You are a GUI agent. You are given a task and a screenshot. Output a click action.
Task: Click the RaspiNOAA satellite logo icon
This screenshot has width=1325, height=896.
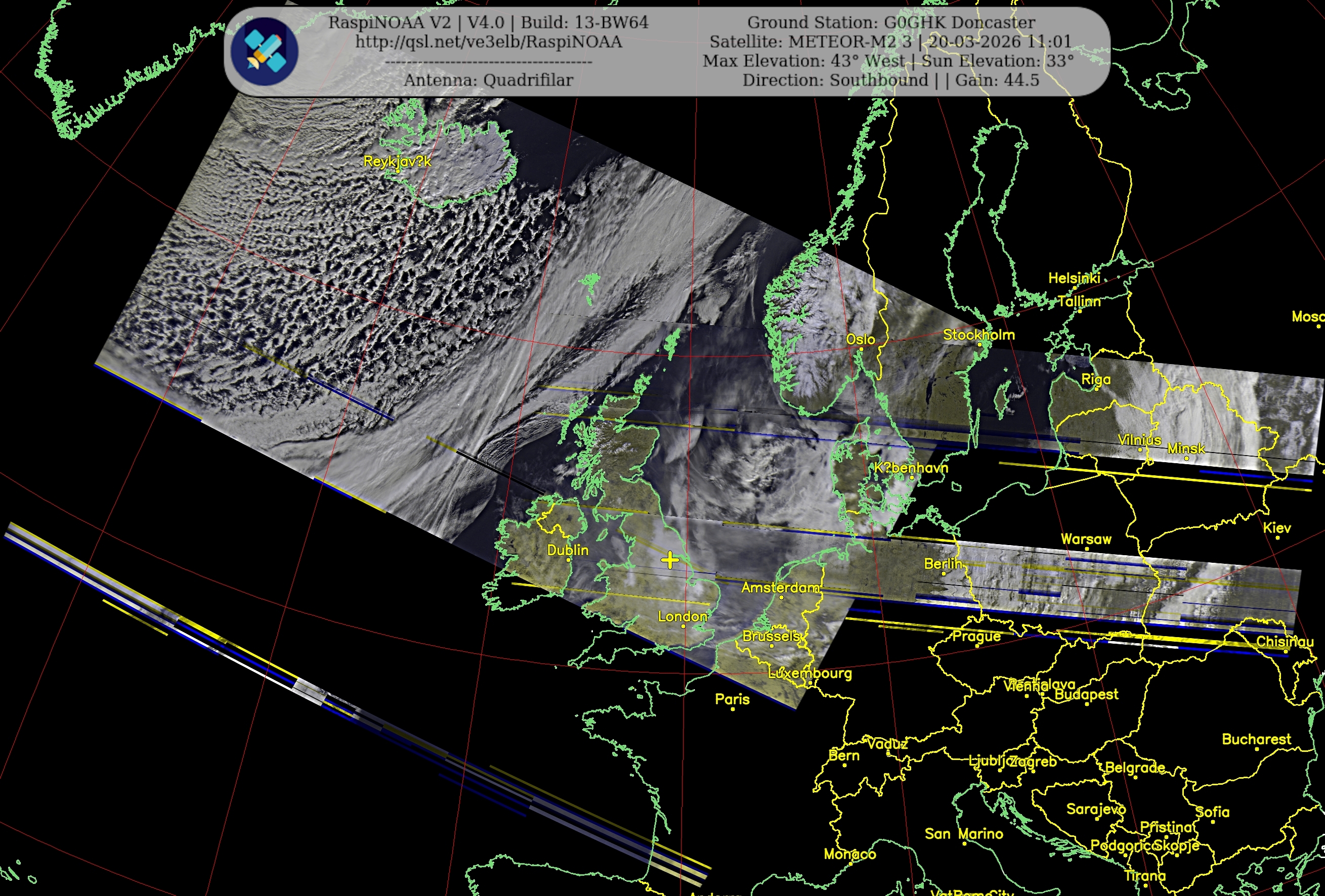(264, 51)
